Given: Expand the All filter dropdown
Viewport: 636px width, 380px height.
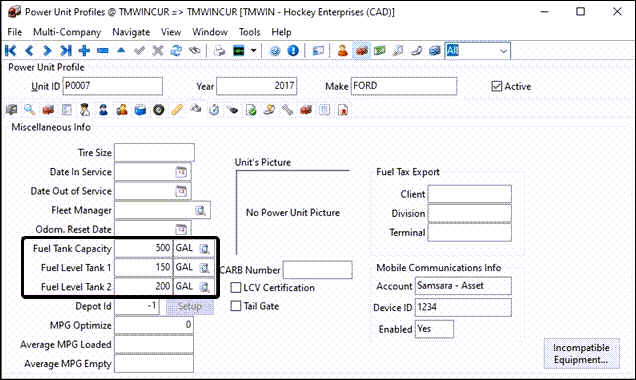Looking at the screenshot, I should click(503, 51).
